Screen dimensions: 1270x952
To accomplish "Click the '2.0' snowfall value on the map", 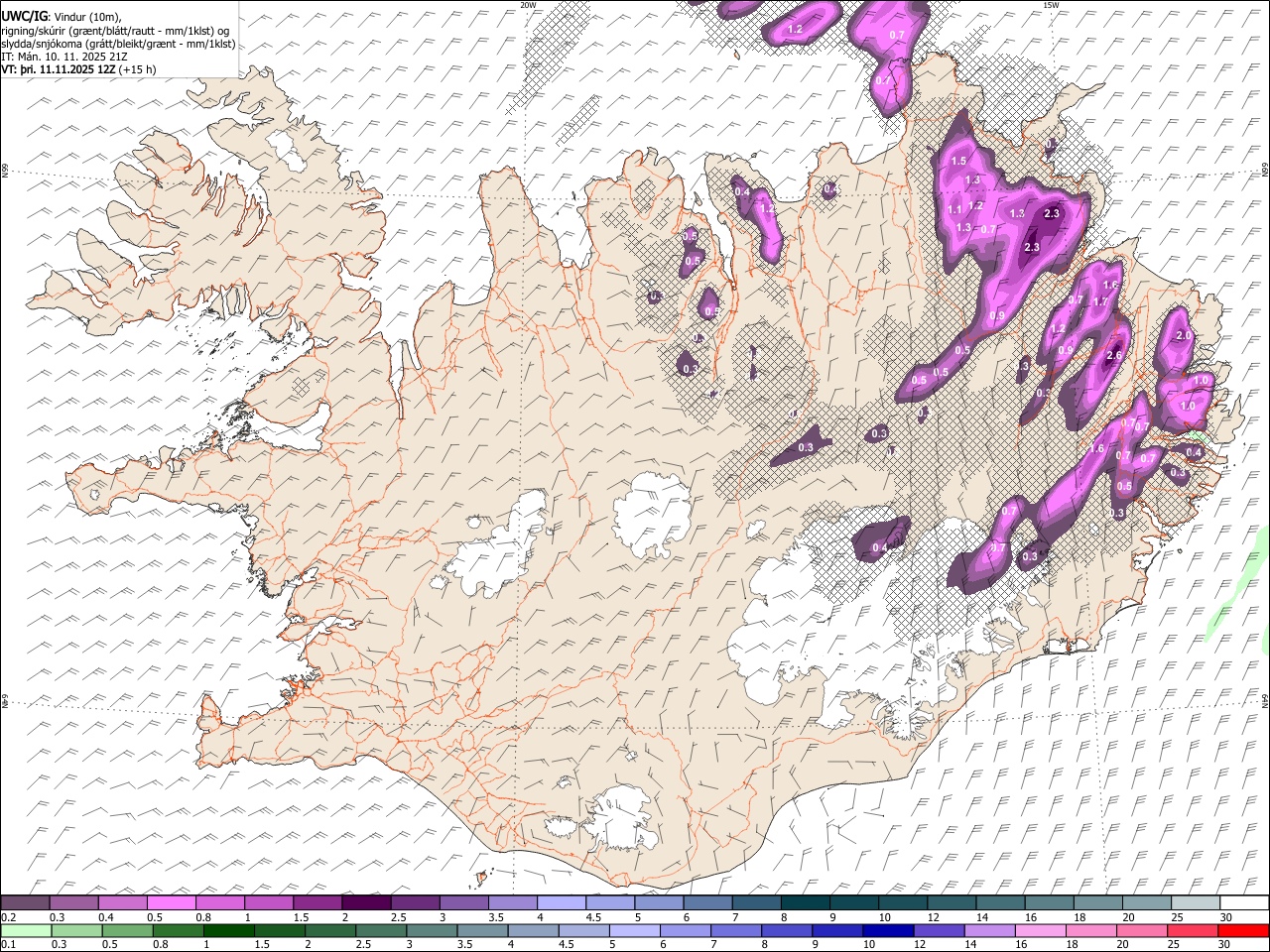I will tap(1183, 336).
